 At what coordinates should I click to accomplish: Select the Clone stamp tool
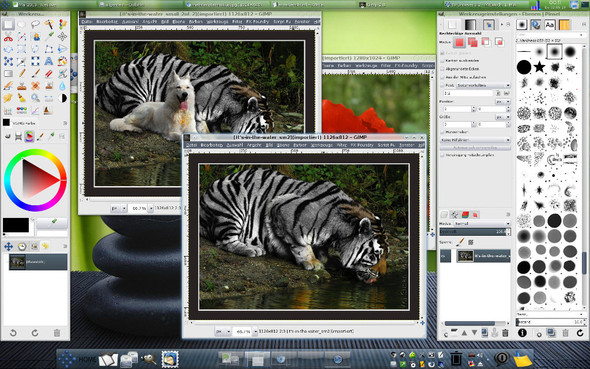22,86
